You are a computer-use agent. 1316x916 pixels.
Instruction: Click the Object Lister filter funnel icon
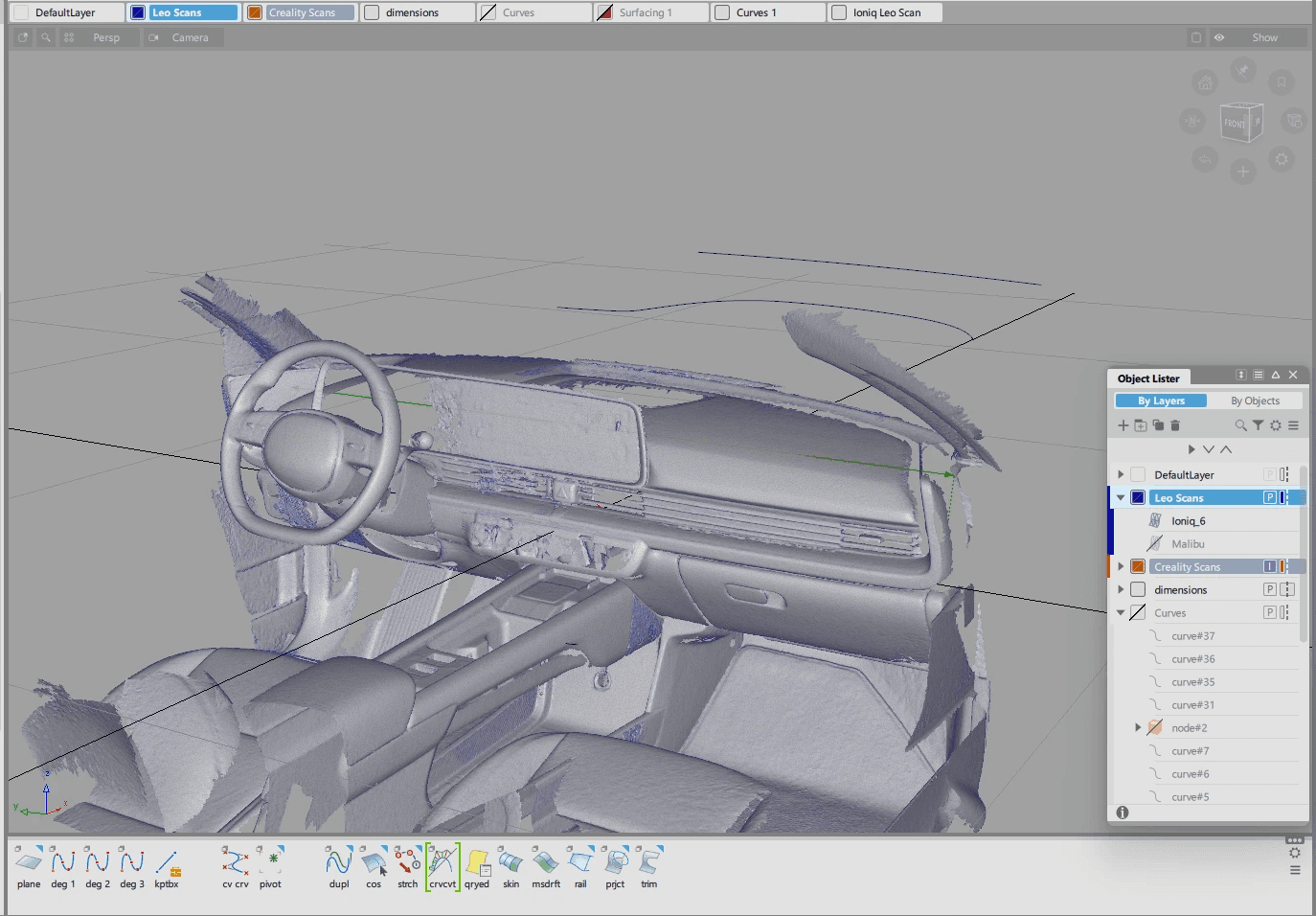[x=1258, y=425]
